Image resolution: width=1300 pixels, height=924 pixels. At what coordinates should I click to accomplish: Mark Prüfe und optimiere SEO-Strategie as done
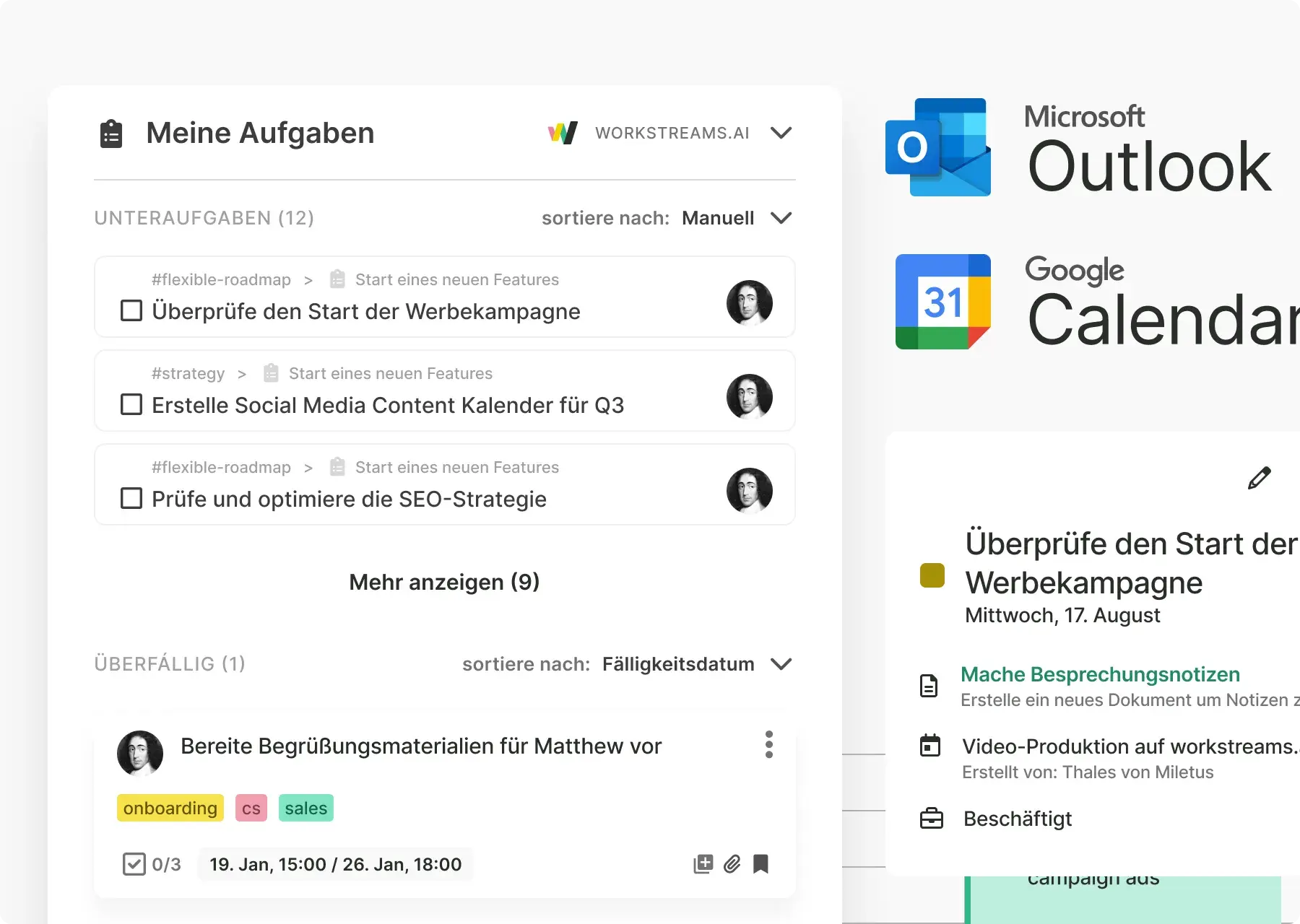tap(131, 499)
